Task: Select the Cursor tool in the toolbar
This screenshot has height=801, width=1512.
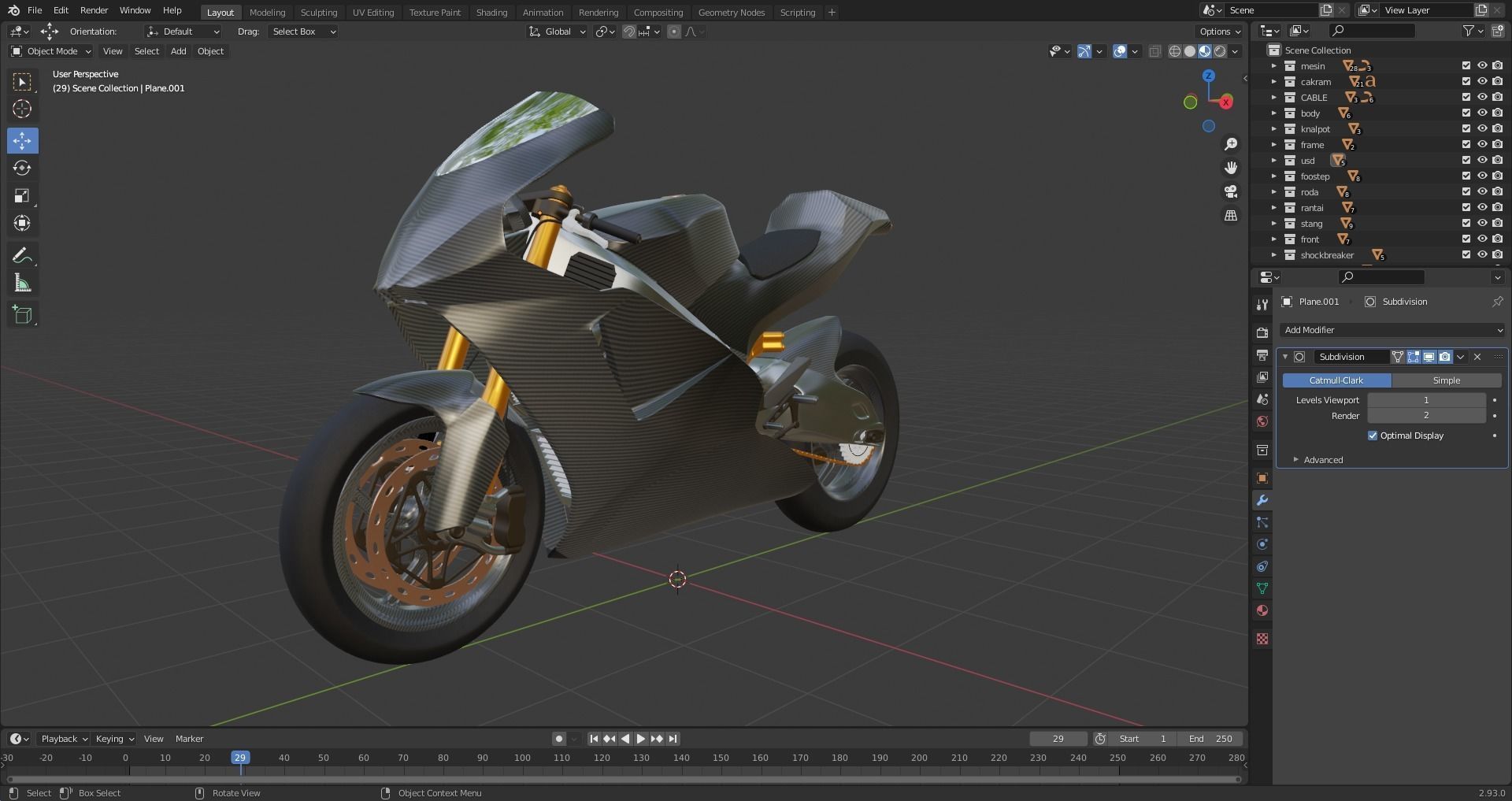Action: point(22,109)
